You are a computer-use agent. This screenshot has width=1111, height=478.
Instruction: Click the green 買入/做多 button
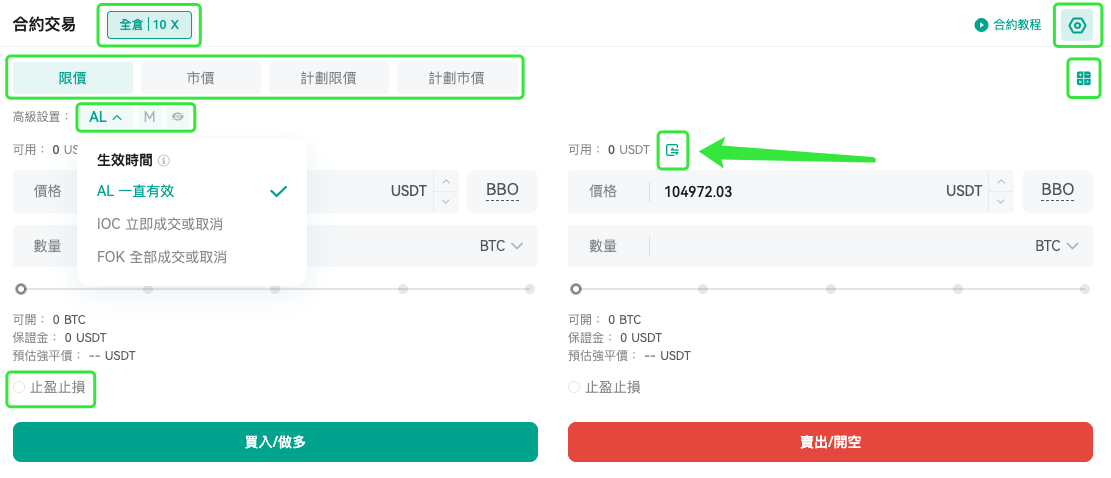click(x=275, y=442)
